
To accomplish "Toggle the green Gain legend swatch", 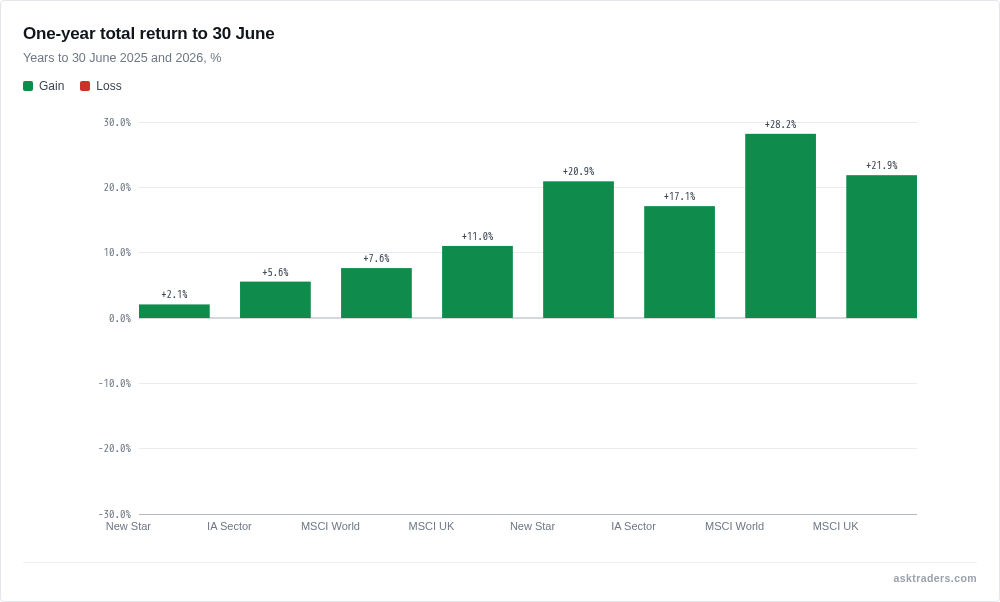I will (x=28, y=86).
